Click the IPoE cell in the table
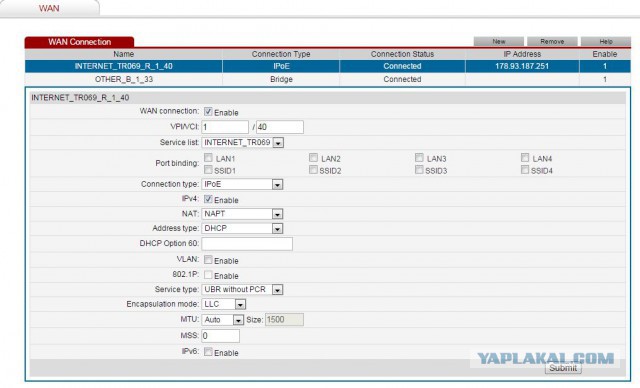The height and width of the screenshot is (388, 640). 281,66
